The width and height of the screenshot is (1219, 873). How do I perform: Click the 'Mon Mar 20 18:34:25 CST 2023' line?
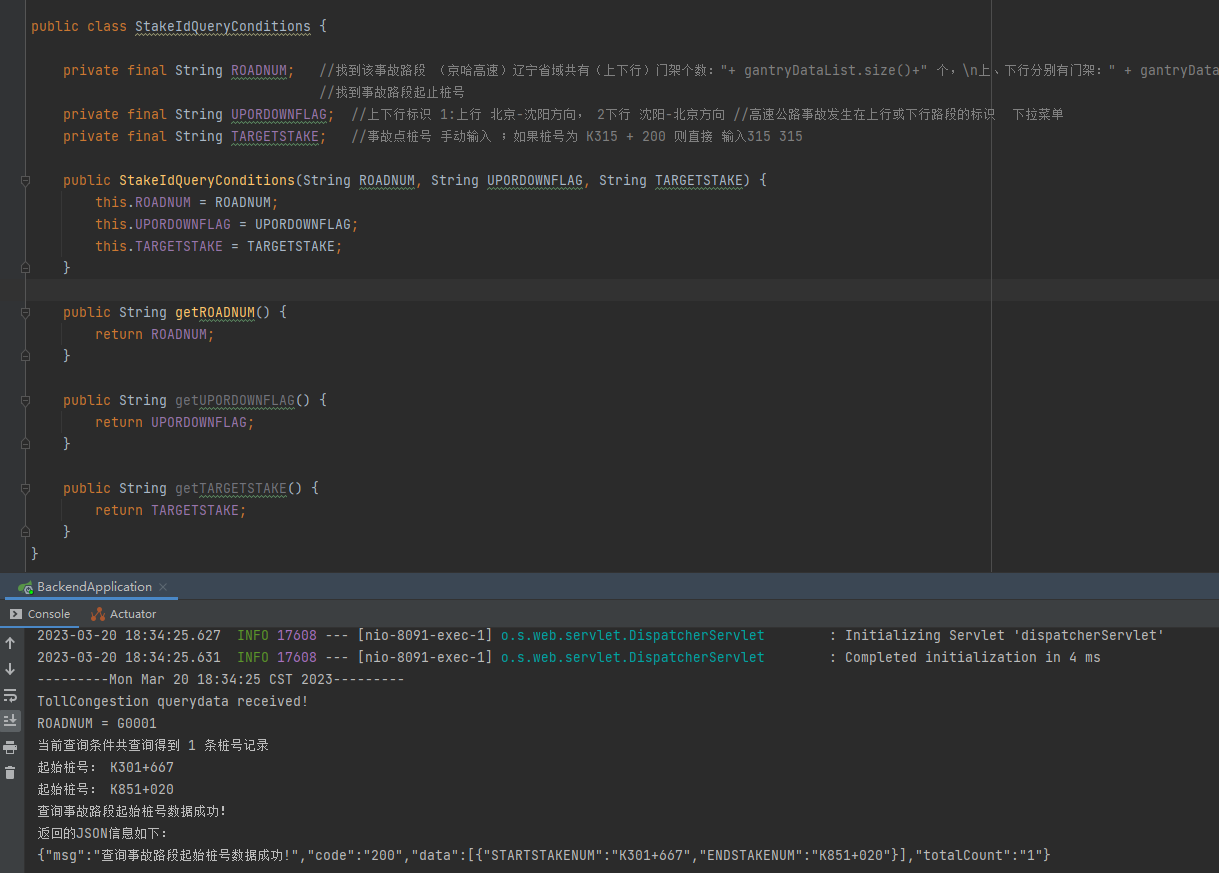pyautogui.click(x=221, y=679)
